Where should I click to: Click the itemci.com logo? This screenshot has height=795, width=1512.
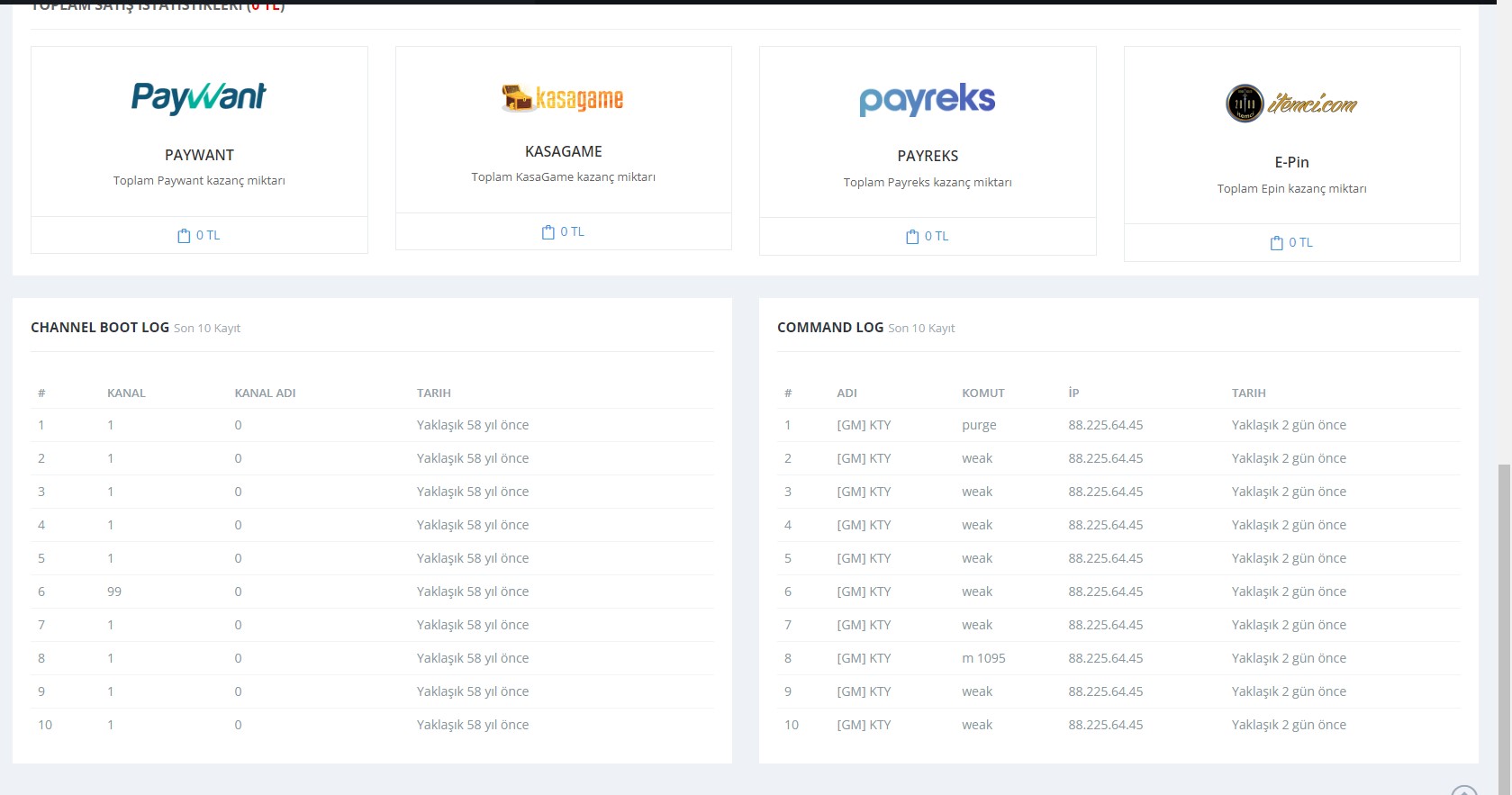point(1291,104)
